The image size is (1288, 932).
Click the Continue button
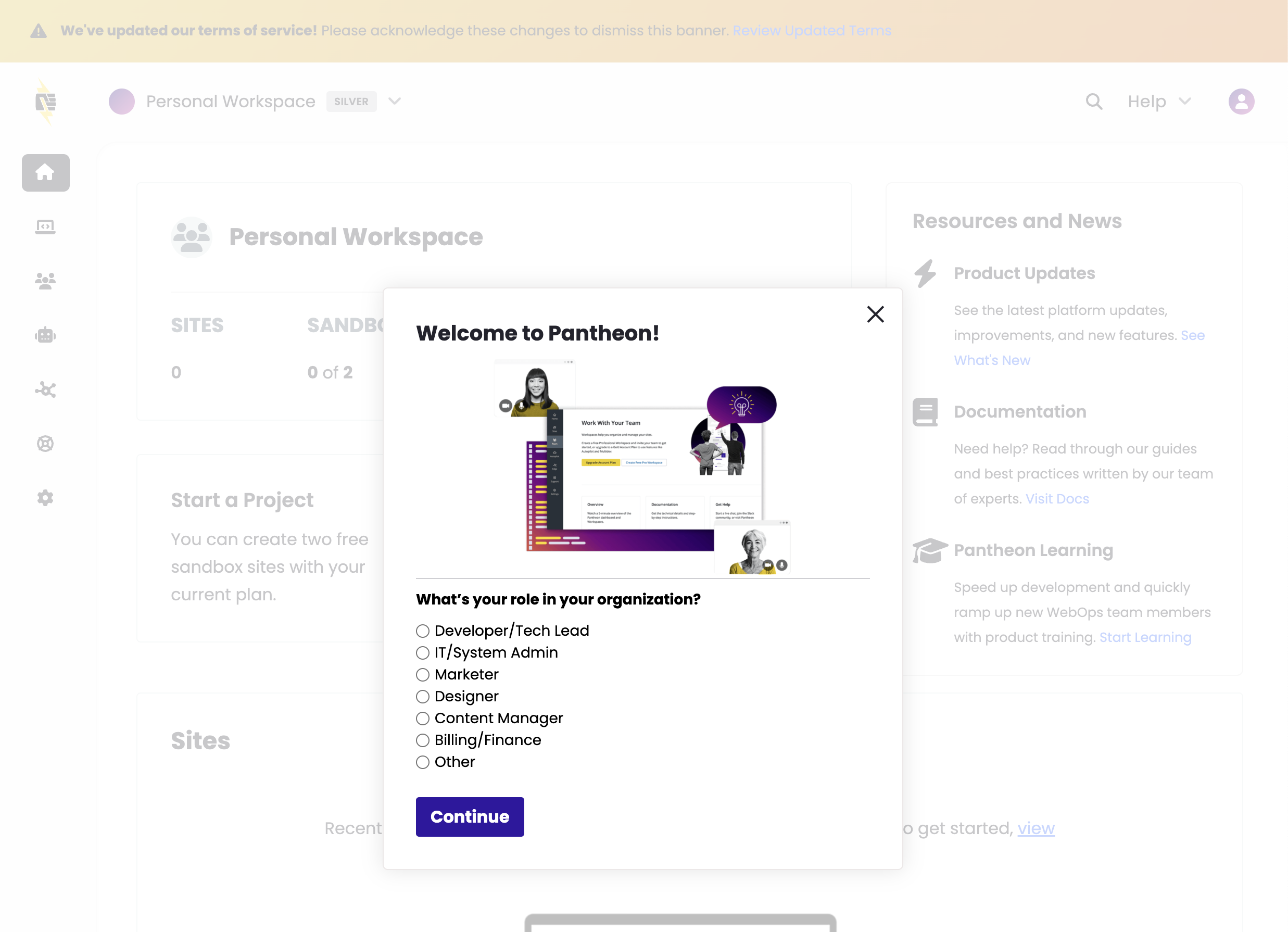pos(470,817)
